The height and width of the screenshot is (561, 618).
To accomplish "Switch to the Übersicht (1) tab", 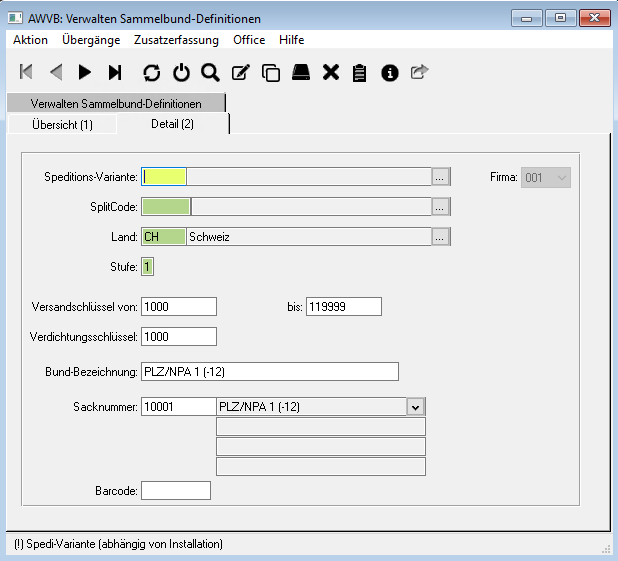I will [x=60, y=124].
